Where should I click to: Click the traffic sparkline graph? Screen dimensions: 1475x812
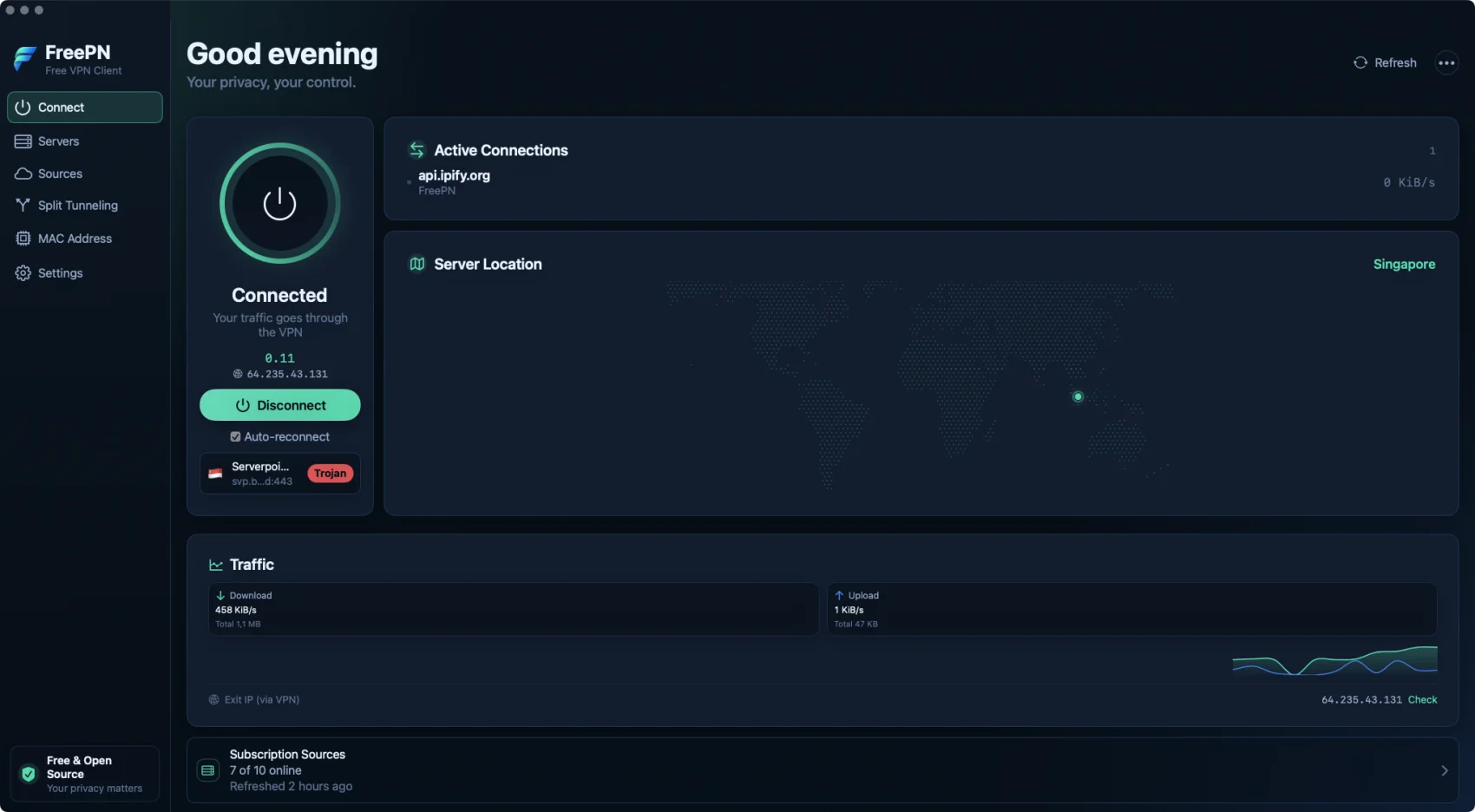[x=1334, y=660]
